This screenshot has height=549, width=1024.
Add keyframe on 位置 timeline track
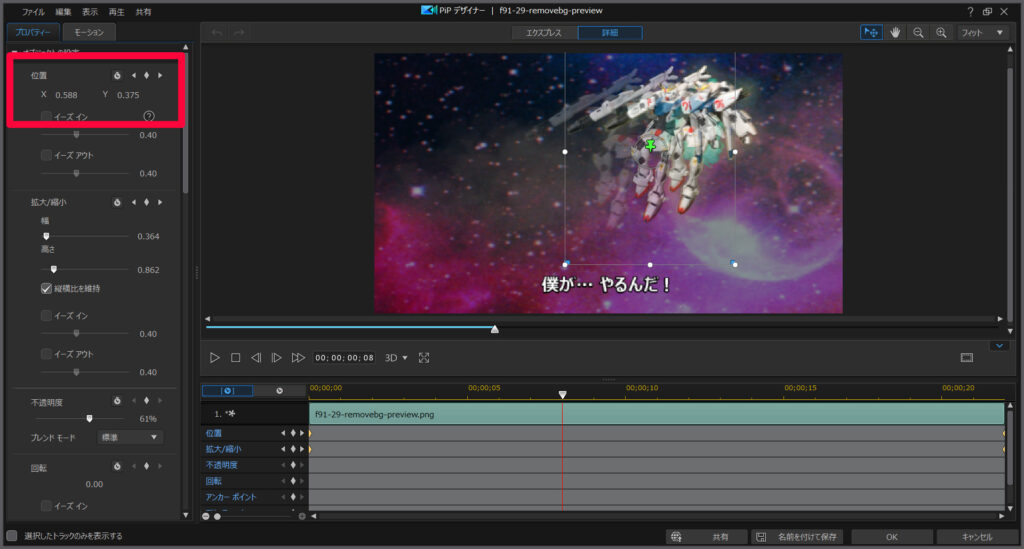tap(293, 433)
